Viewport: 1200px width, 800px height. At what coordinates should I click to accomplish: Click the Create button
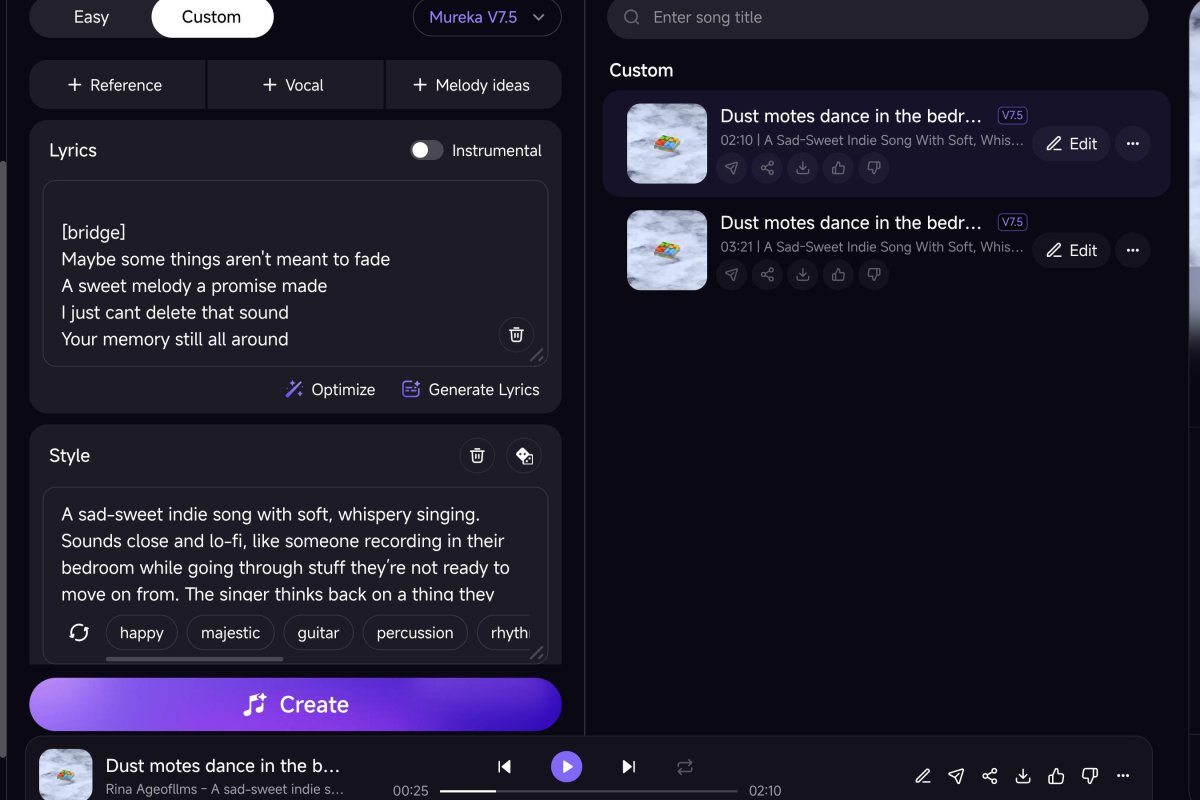tap(296, 704)
